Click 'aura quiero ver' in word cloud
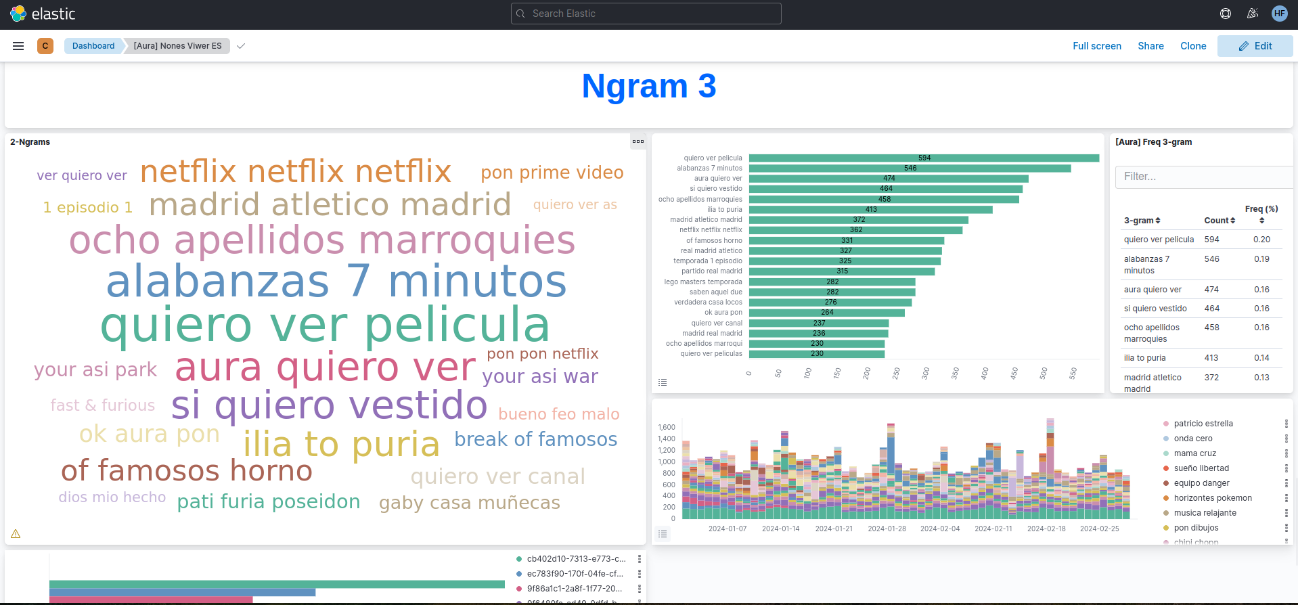Image resolution: width=1298 pixels, height=605 pixels. (325, 368)
